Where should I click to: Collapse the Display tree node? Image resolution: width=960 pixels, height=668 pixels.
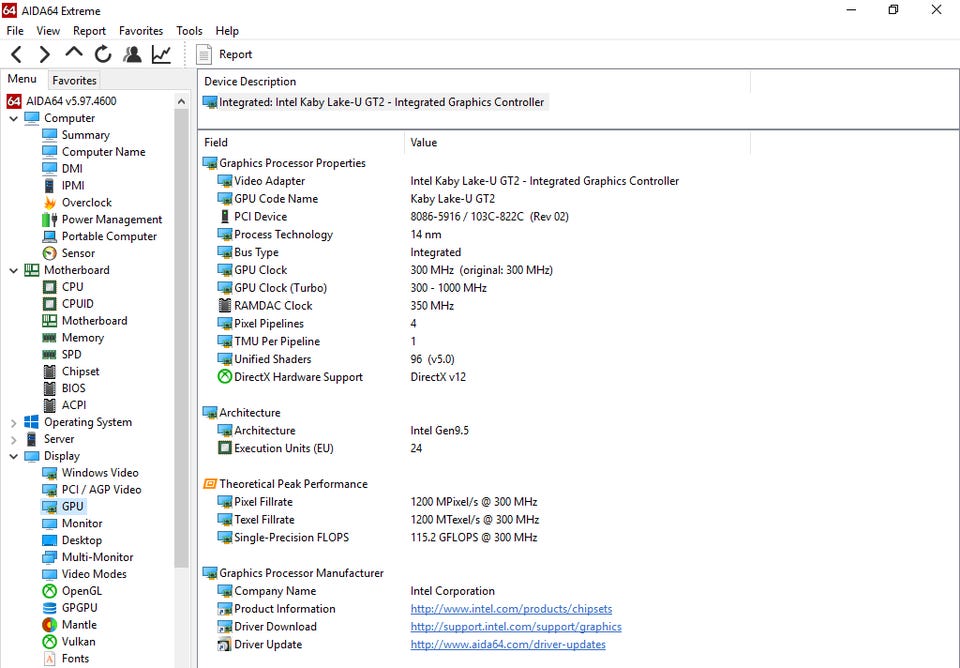[x=13, y=456]
